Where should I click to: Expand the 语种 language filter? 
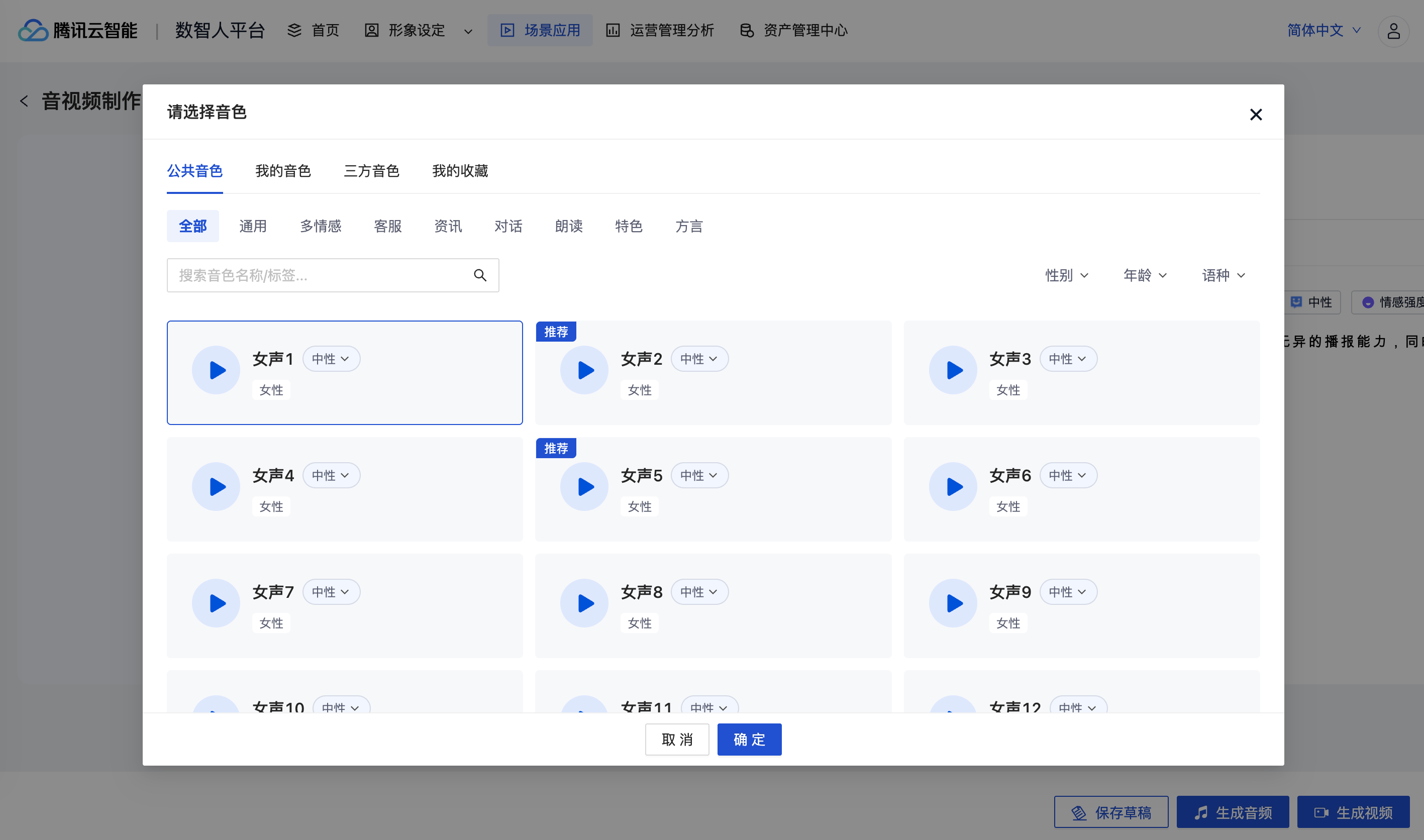(1223, 276)
